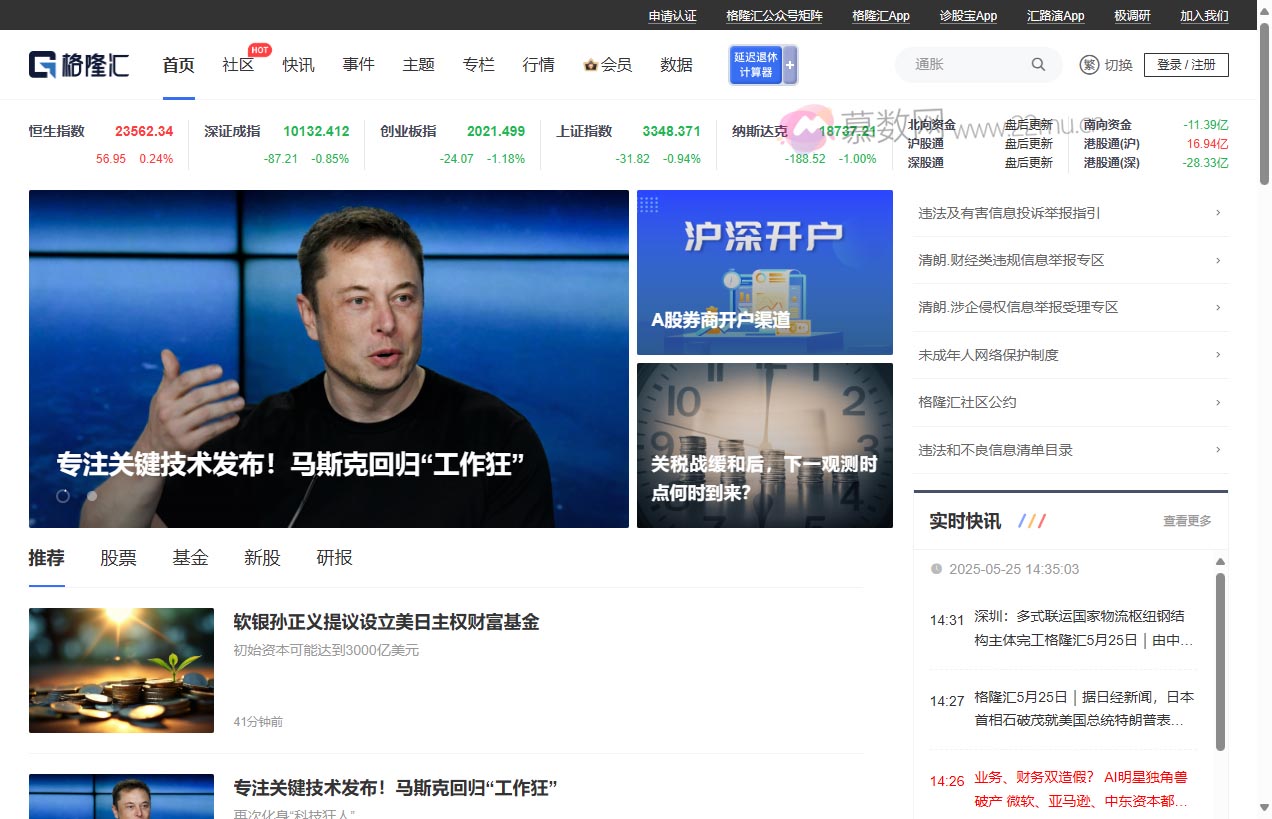Open the 软银孙正义 article thumbnail image
The width and height of the screenshot is (1272, 819).
coord(121,670)
